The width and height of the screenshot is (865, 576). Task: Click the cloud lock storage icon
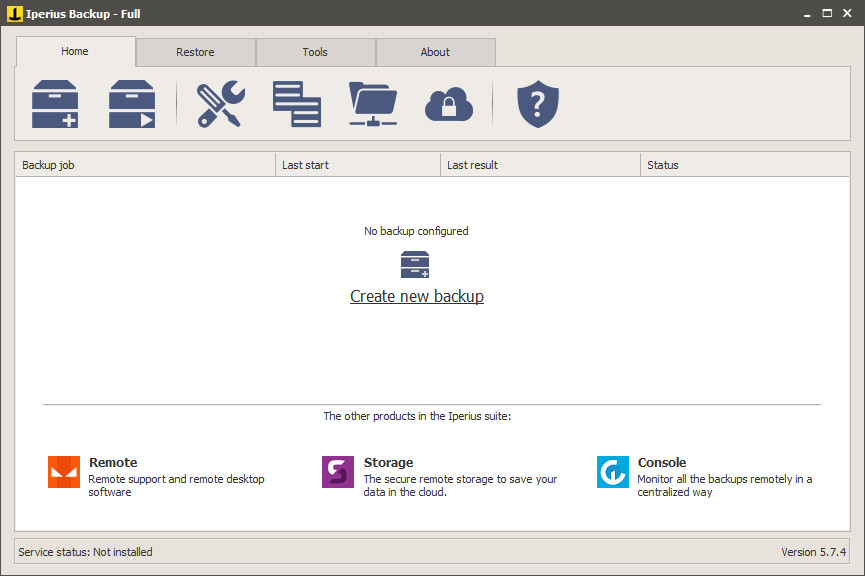[x=449, y=104]
